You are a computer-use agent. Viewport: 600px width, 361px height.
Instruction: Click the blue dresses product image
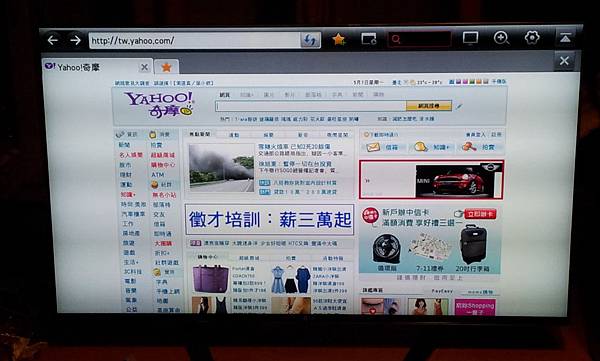point(291,280)
